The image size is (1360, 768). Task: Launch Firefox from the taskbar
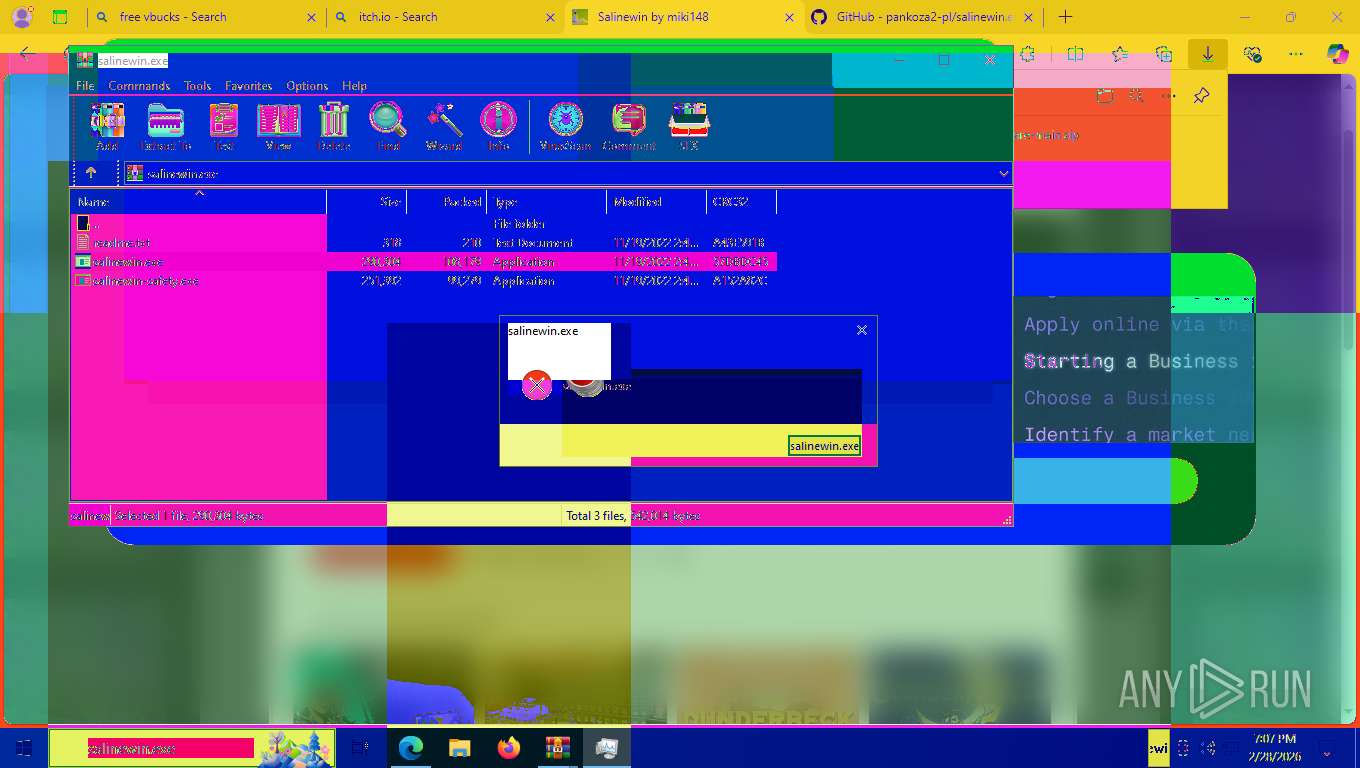coord(509,748)
